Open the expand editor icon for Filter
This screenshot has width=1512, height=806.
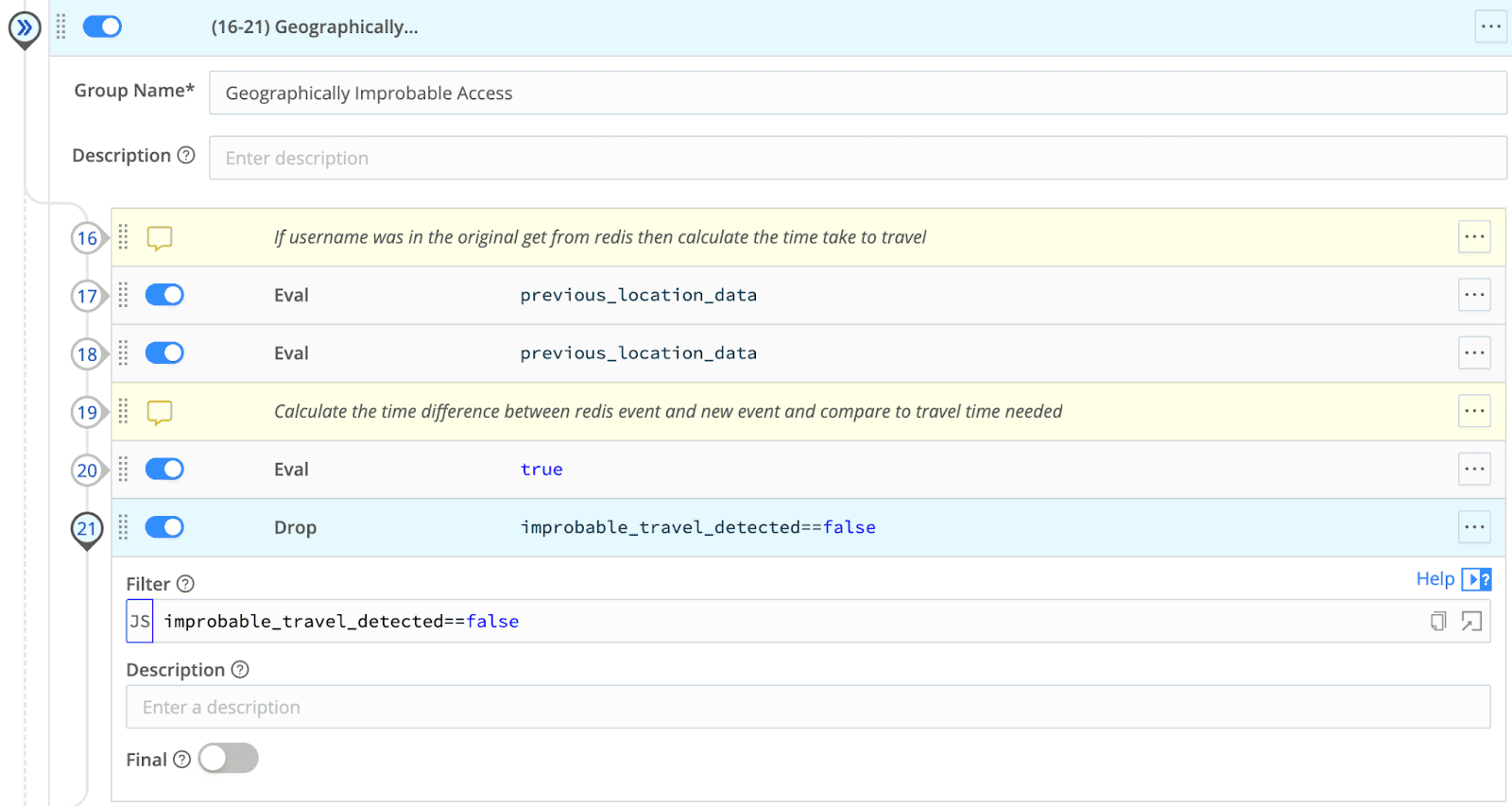coord(1471,621)
